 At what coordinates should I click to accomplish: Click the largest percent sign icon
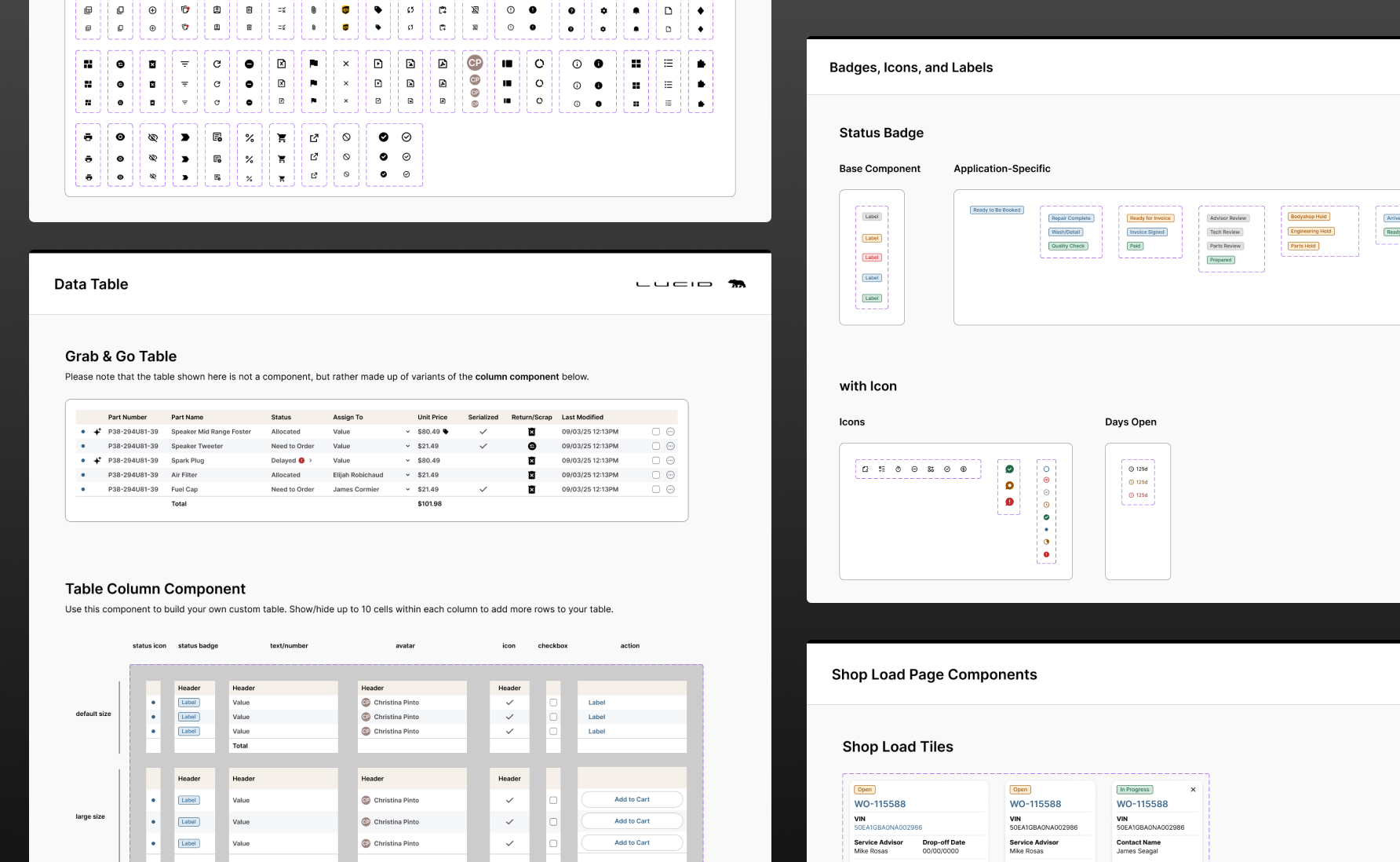[250, 137]
